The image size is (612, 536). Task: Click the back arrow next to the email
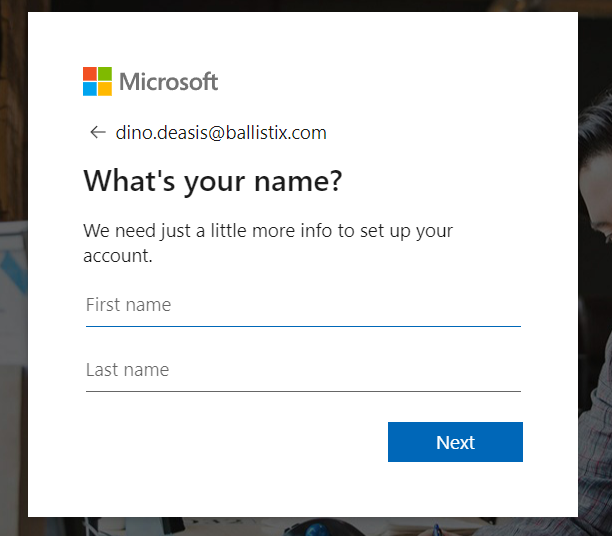(97, 132)
